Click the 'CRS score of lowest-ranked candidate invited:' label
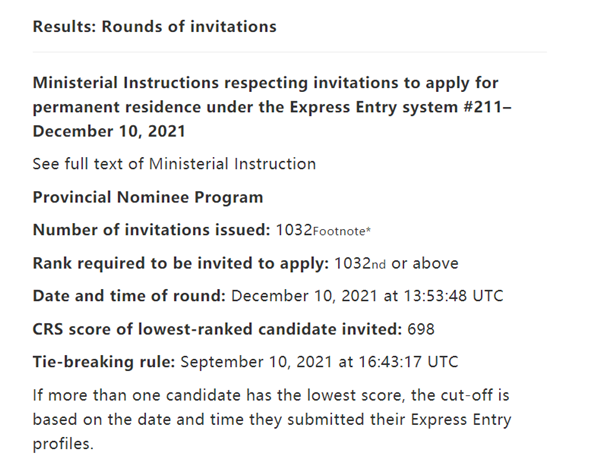The width and height of the screenshot is (600, 471). tap(217, 329)
